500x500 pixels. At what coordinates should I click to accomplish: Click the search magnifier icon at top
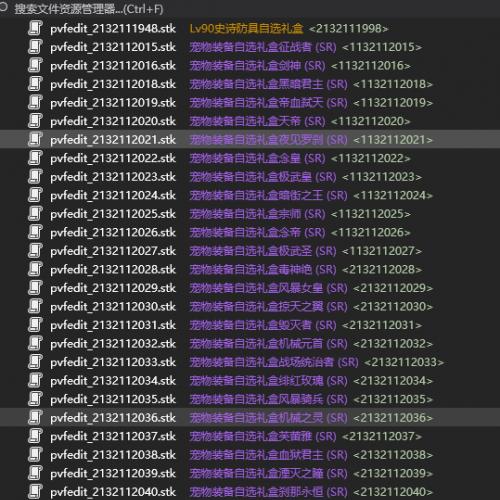(x=3, y=7)
